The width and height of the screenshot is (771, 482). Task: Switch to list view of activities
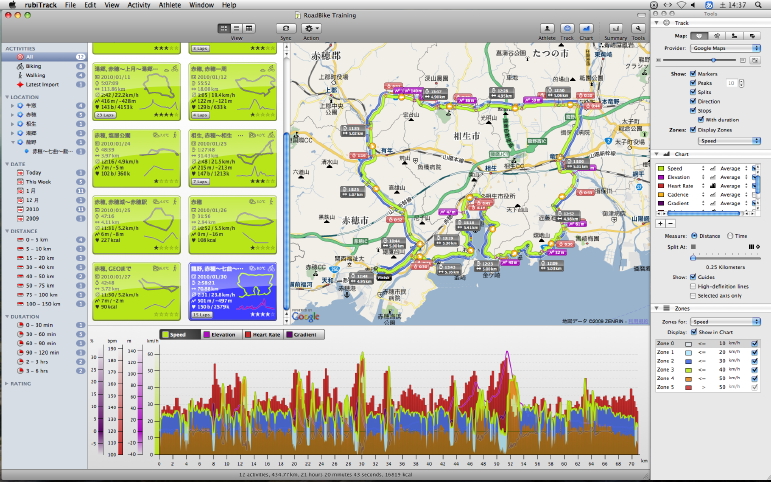coord(237,29)
